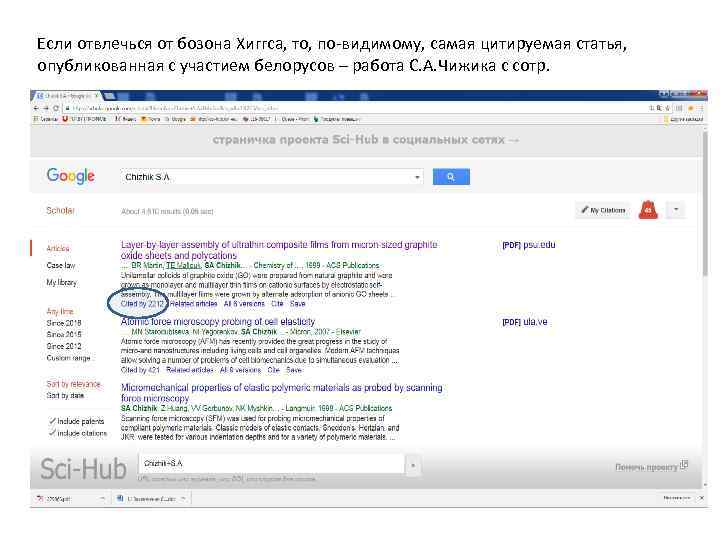Click the Google logo
Viewport: 720px width, 540px height.
70,176
